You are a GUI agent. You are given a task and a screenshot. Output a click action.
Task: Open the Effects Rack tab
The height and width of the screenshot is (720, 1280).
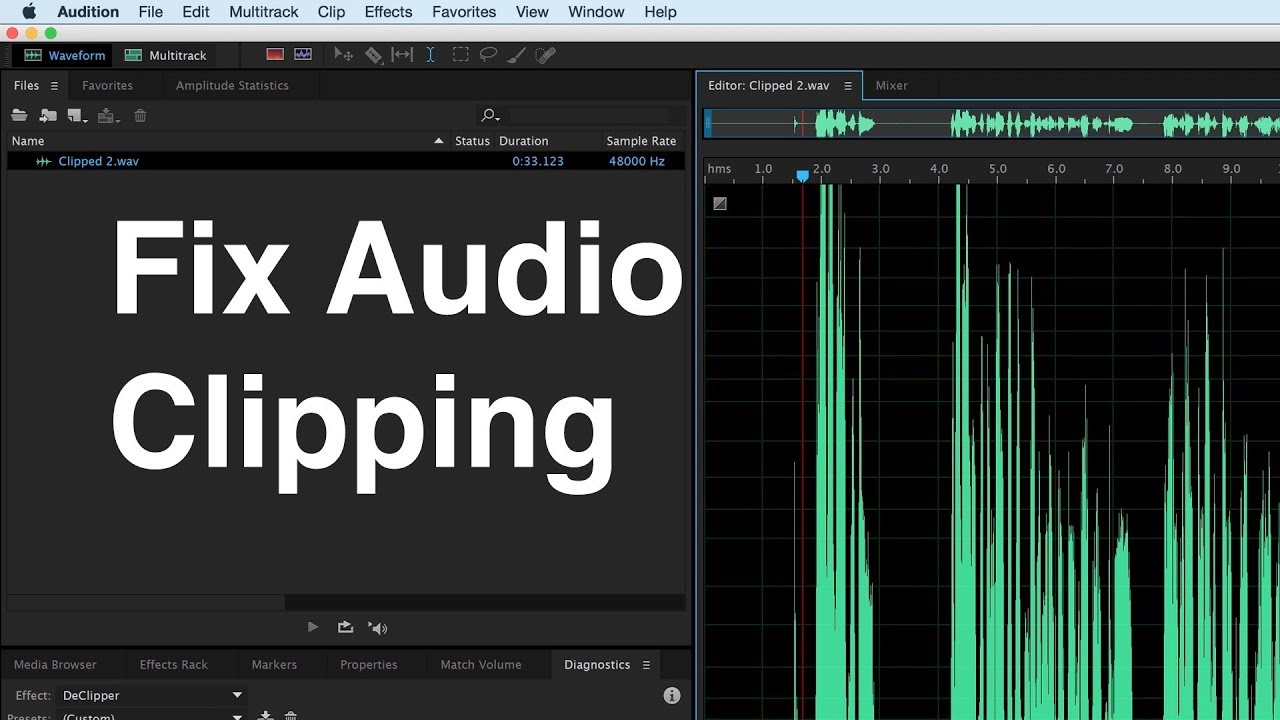(174, 665)
